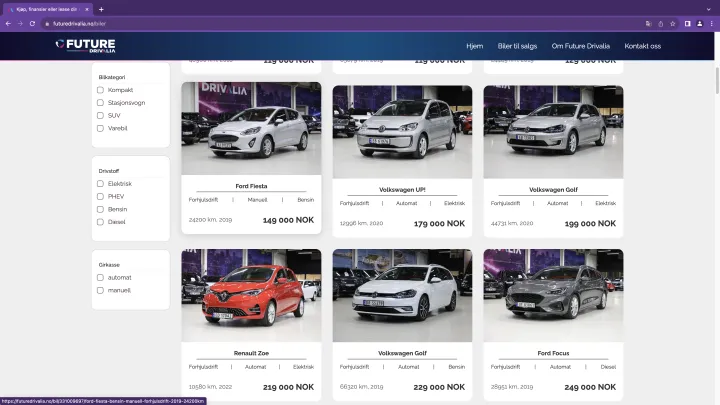The width and height of the screenshot is (720, 405).
Task: Expand the tab search chevron in the title bar
Action: 709,9
